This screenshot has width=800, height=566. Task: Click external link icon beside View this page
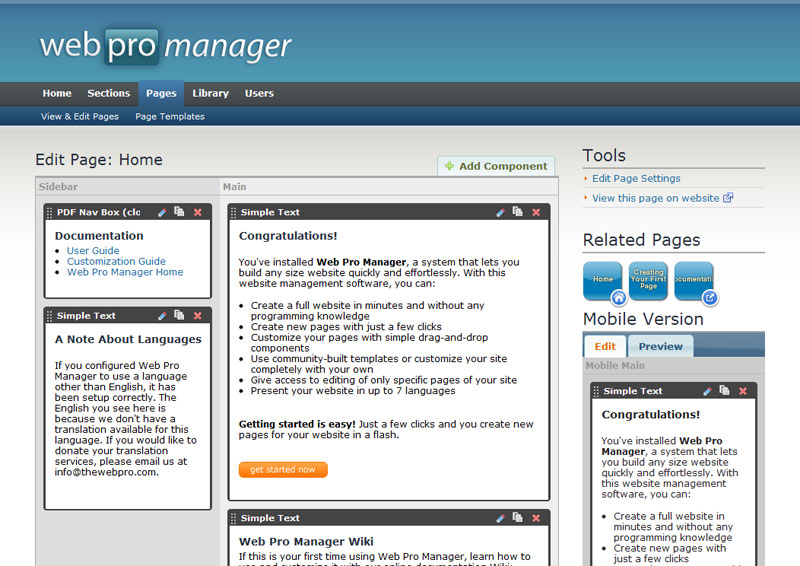[728, 198]
